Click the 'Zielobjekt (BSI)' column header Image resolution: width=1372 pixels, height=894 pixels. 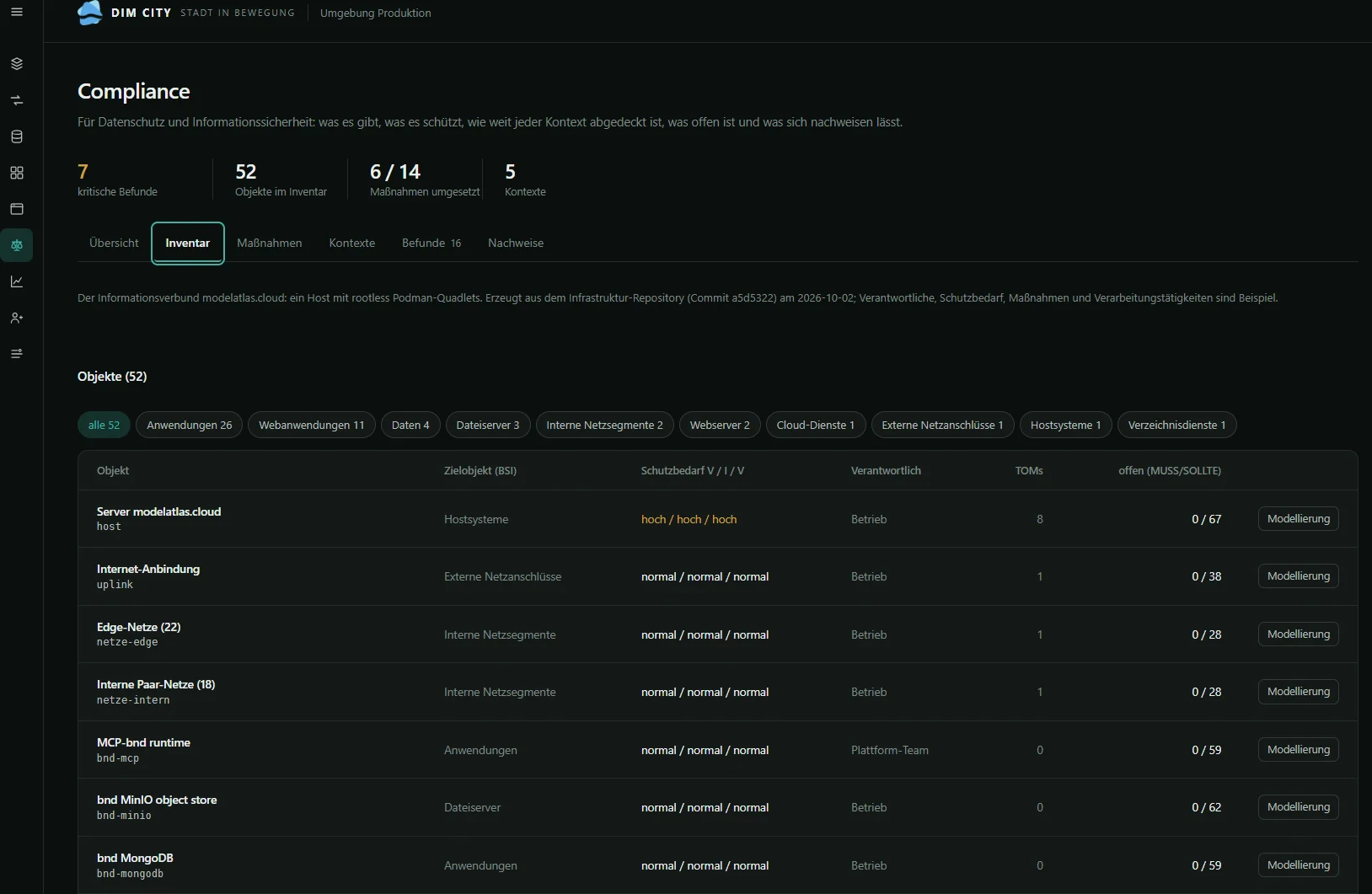pos(480,470)
